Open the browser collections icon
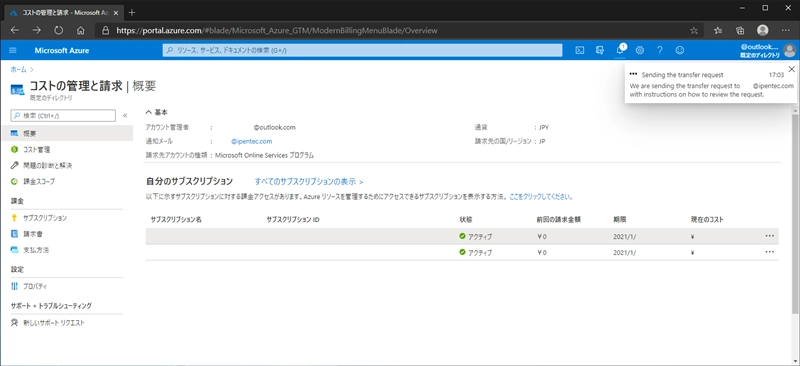The width and height of the screenshot is (800, 366). pos(740,31)
